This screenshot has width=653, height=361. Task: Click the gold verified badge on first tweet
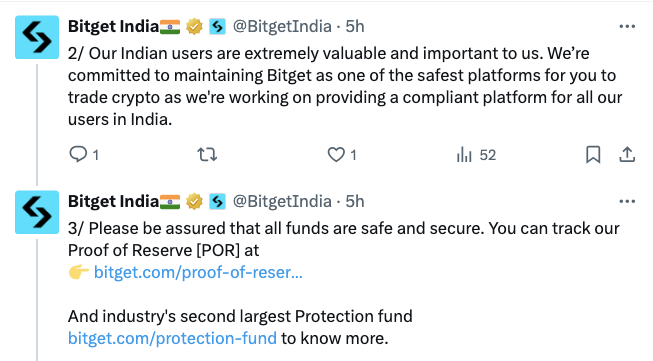194,27
